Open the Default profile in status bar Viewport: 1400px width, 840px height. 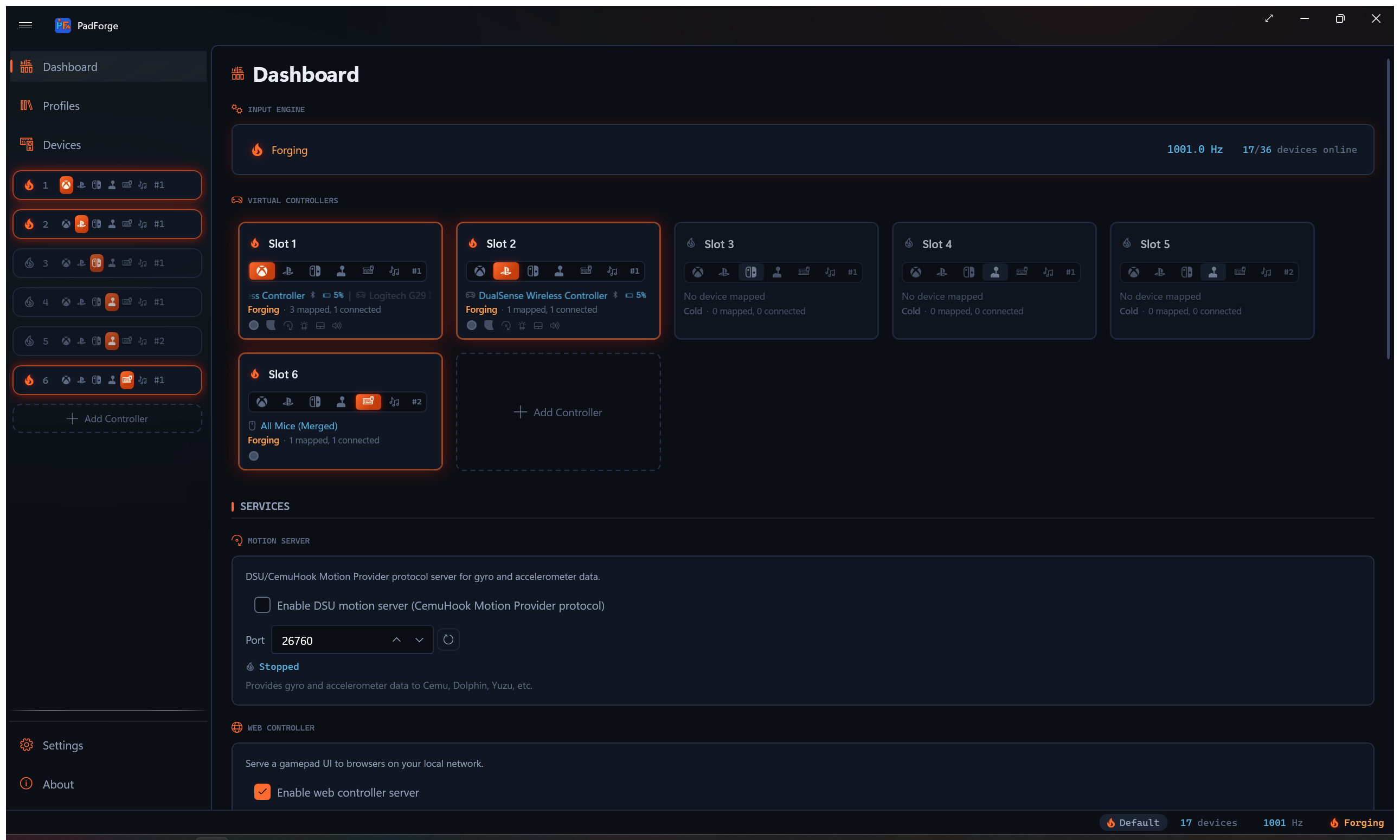[1133, 823]
